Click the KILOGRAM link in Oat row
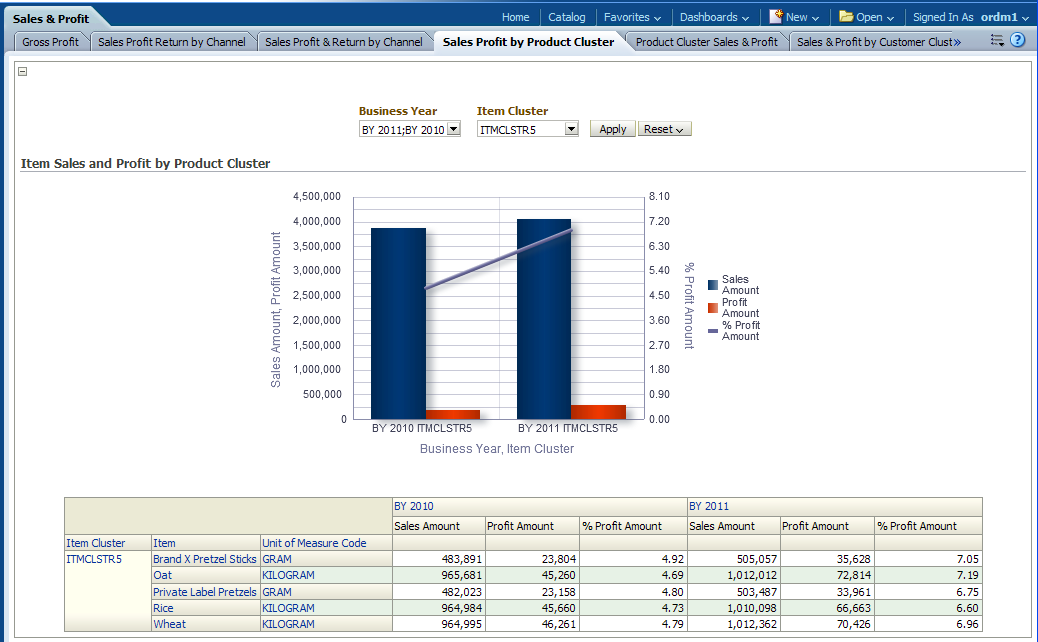The height and width of the screenshot is (642, 1038). point(288,576)
